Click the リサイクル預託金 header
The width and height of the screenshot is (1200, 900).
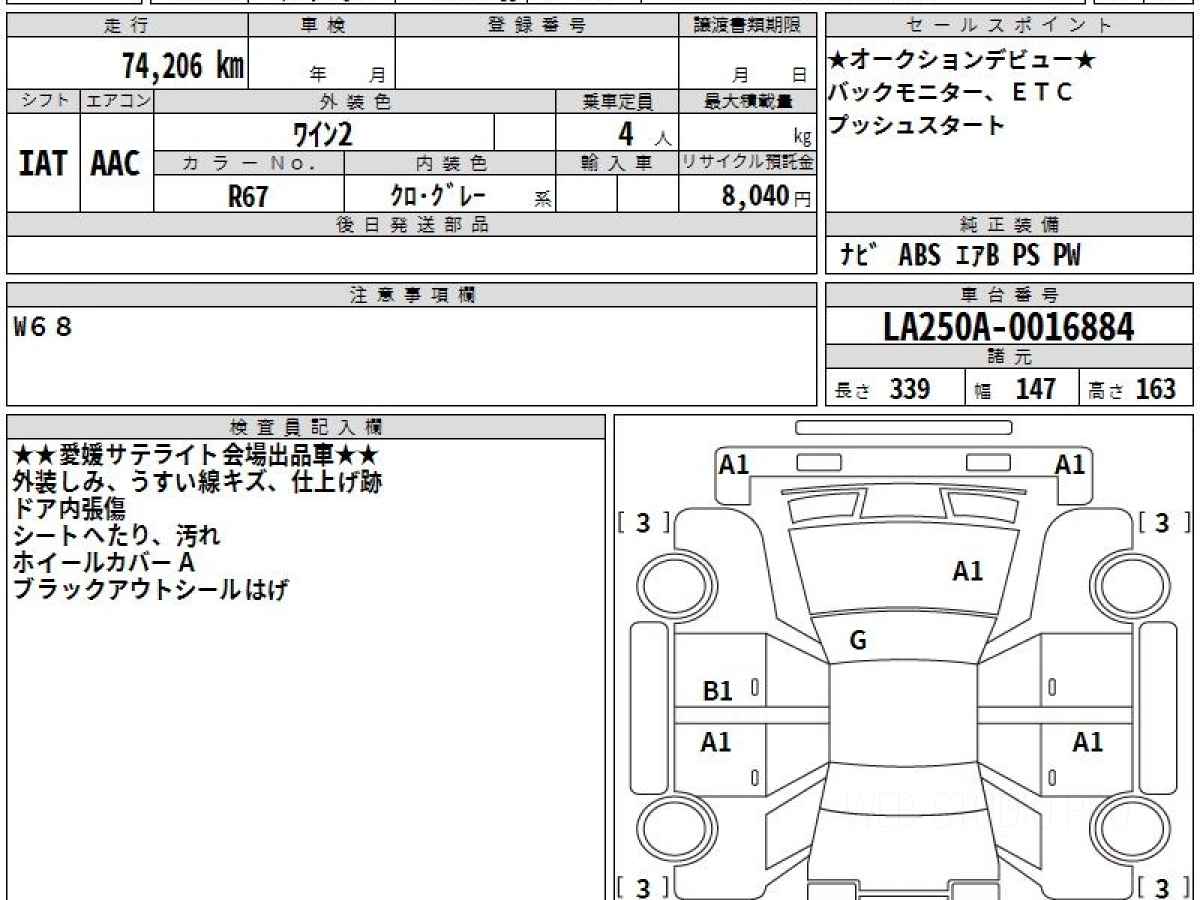point(747,163)
